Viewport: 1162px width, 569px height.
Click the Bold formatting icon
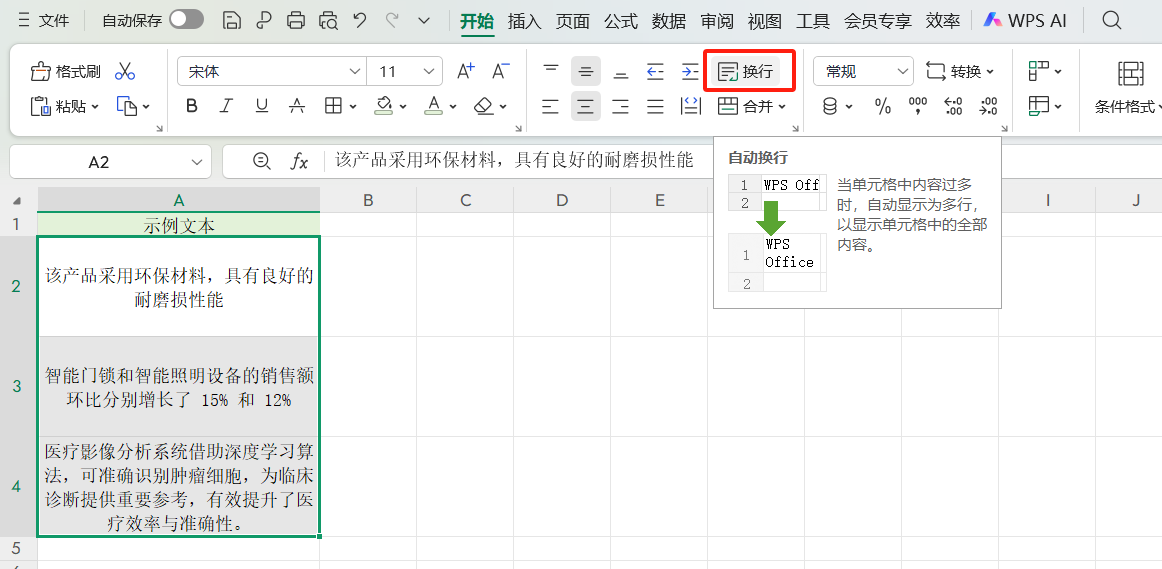tap(192, 106)
